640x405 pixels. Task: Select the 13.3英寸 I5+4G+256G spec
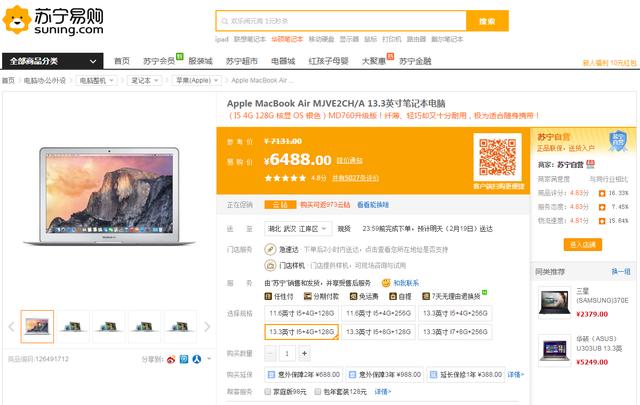[x=455, y=313]
